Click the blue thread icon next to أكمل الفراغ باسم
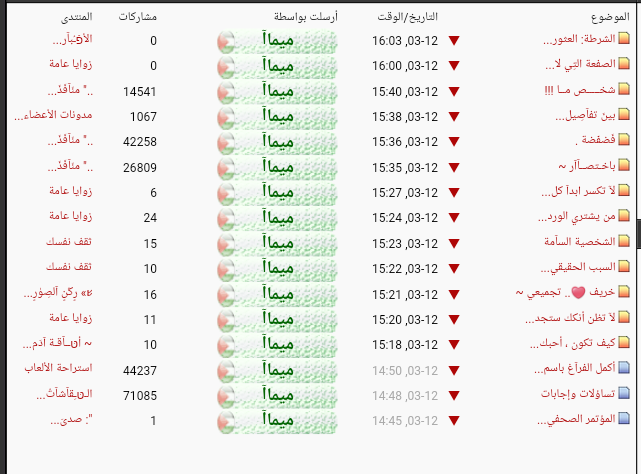 [624, 368]
